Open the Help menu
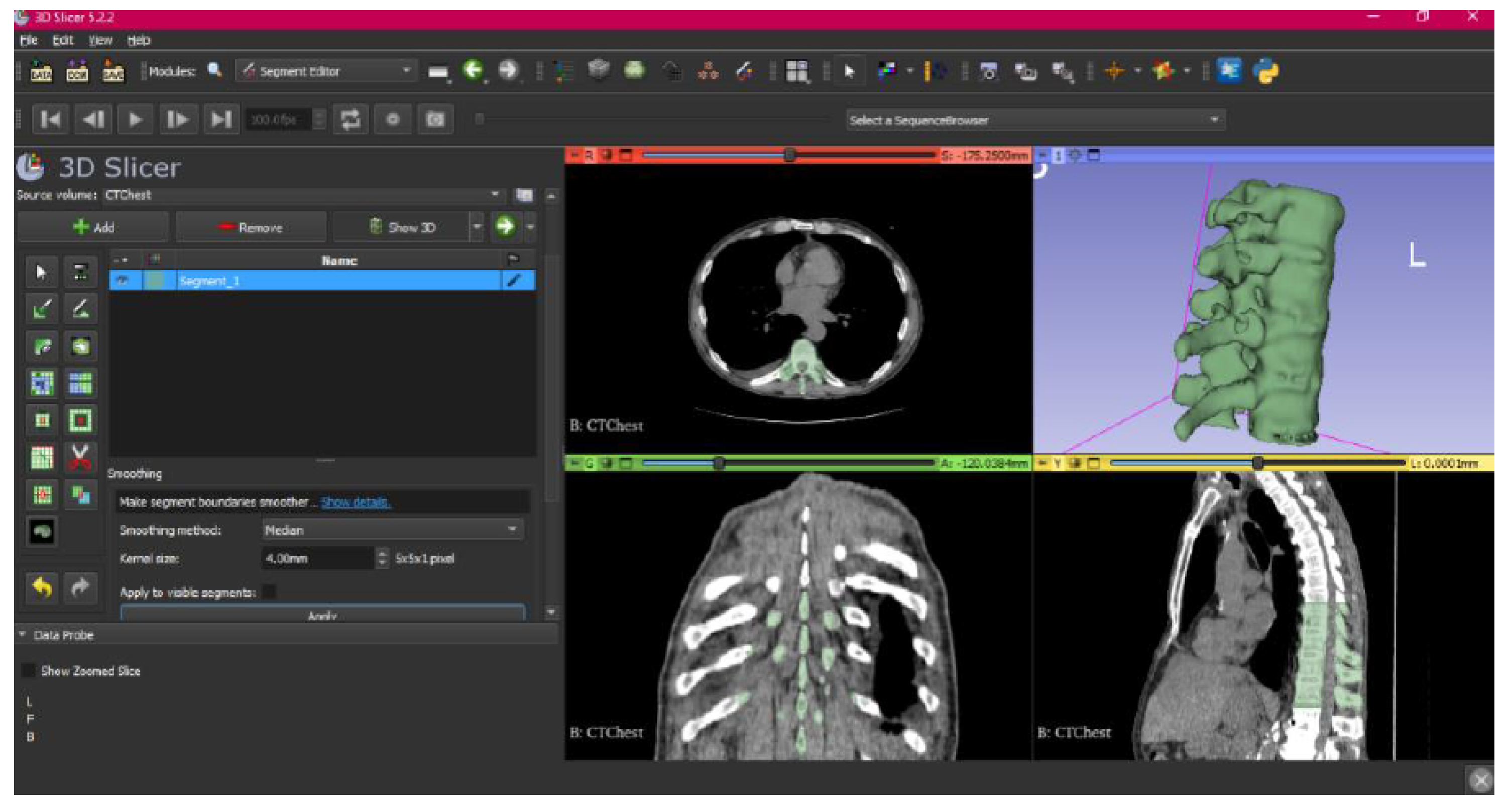This screenshot has width=1512, height=809. pyautogui.click(x=139, y=41)
